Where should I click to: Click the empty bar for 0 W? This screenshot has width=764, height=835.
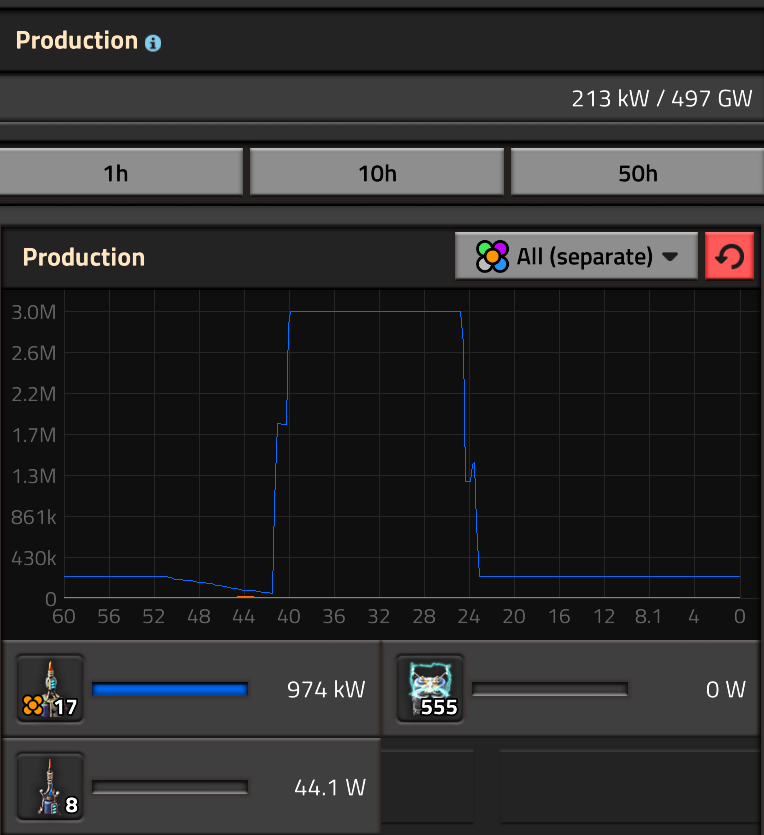point(550,689)
